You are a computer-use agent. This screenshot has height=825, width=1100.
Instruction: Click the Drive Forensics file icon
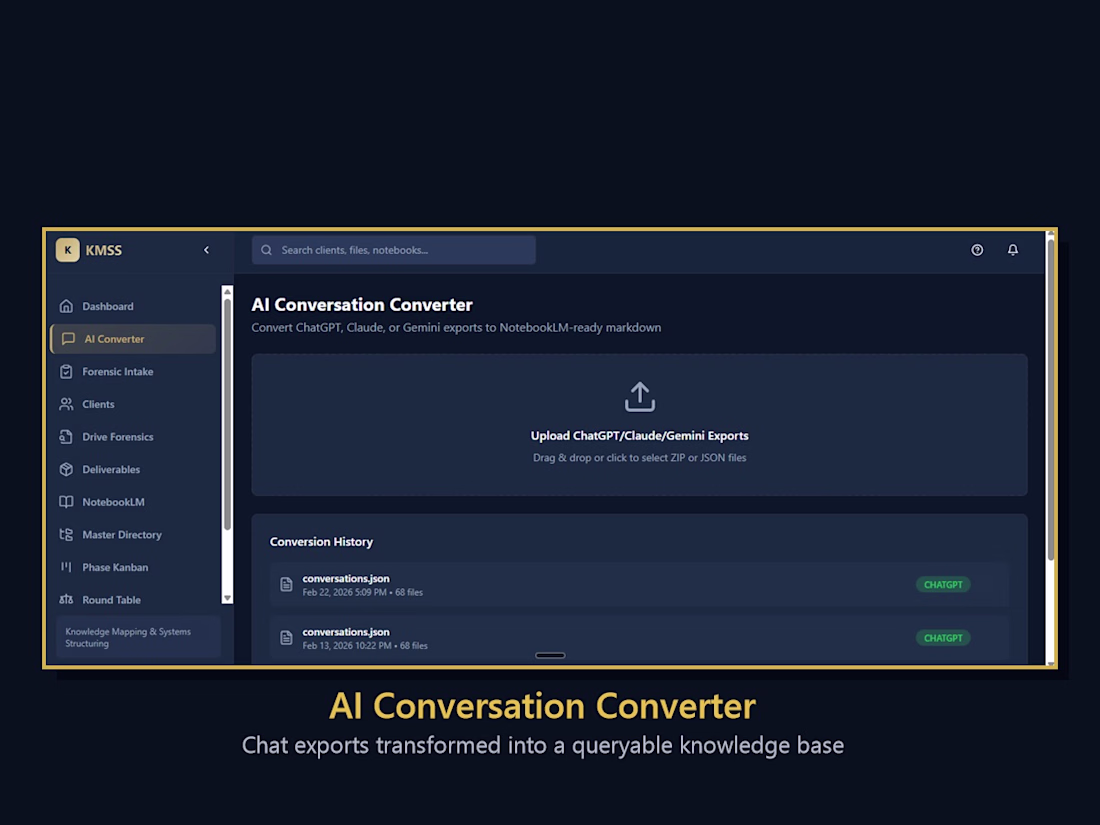tap(66, 436)
